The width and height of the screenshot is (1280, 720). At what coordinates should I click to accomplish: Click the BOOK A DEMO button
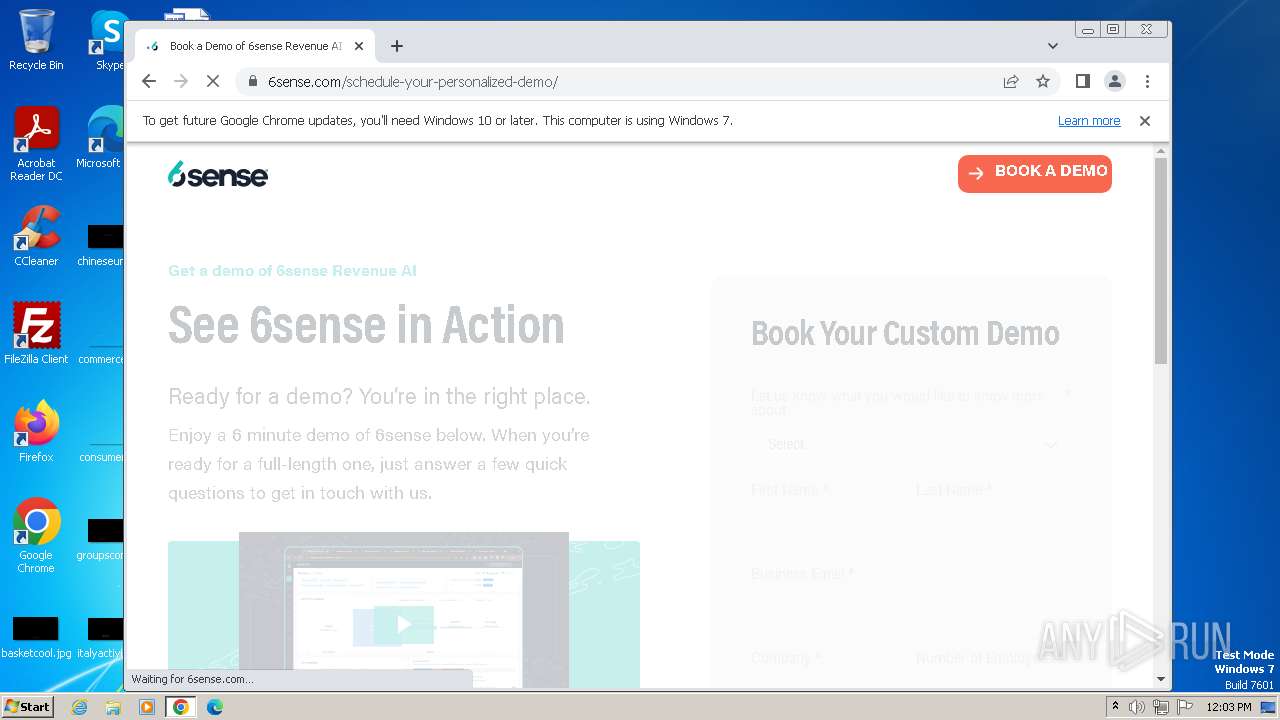(x=1035, y=173)
